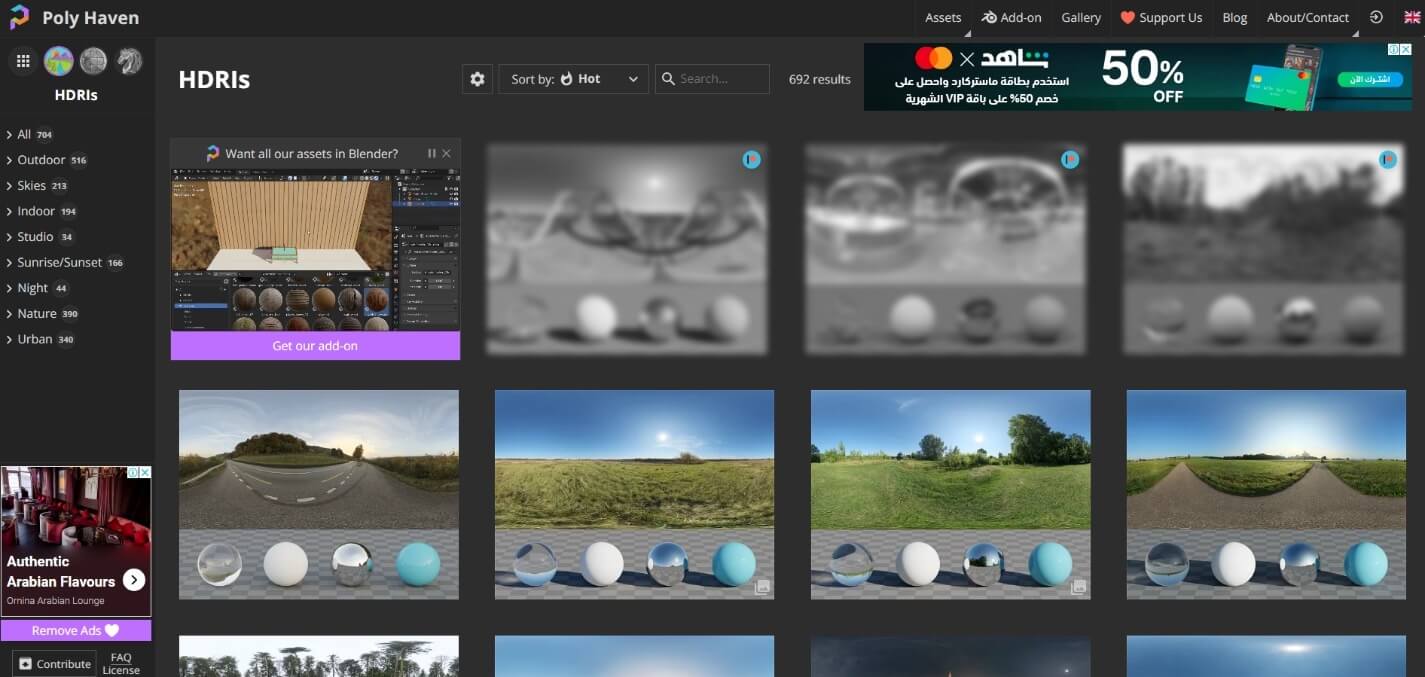
Task: Select the HDRIs asset type icon
Action: pyautogui.click(x=58, y=61)
